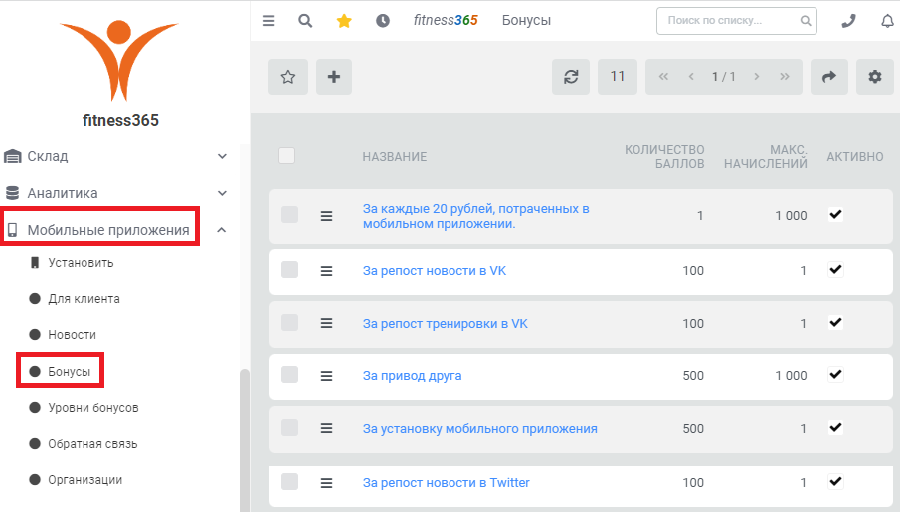The image size is (900, 512).
Task: Go to first page double-arrow
Action: coord(663,76)
